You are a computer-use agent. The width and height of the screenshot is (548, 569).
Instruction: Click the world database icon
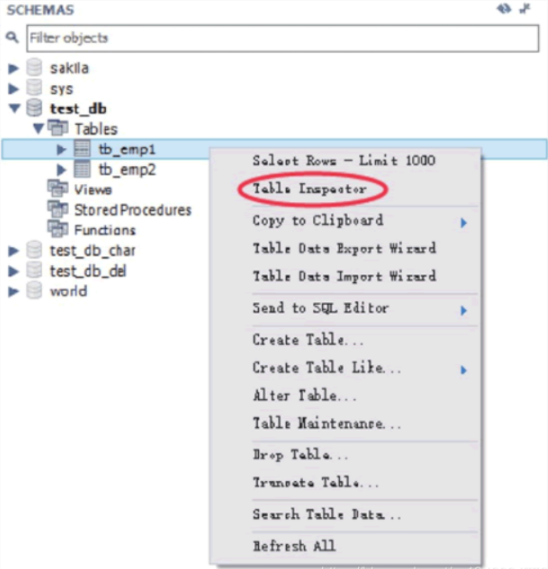[x=34, y=291]
